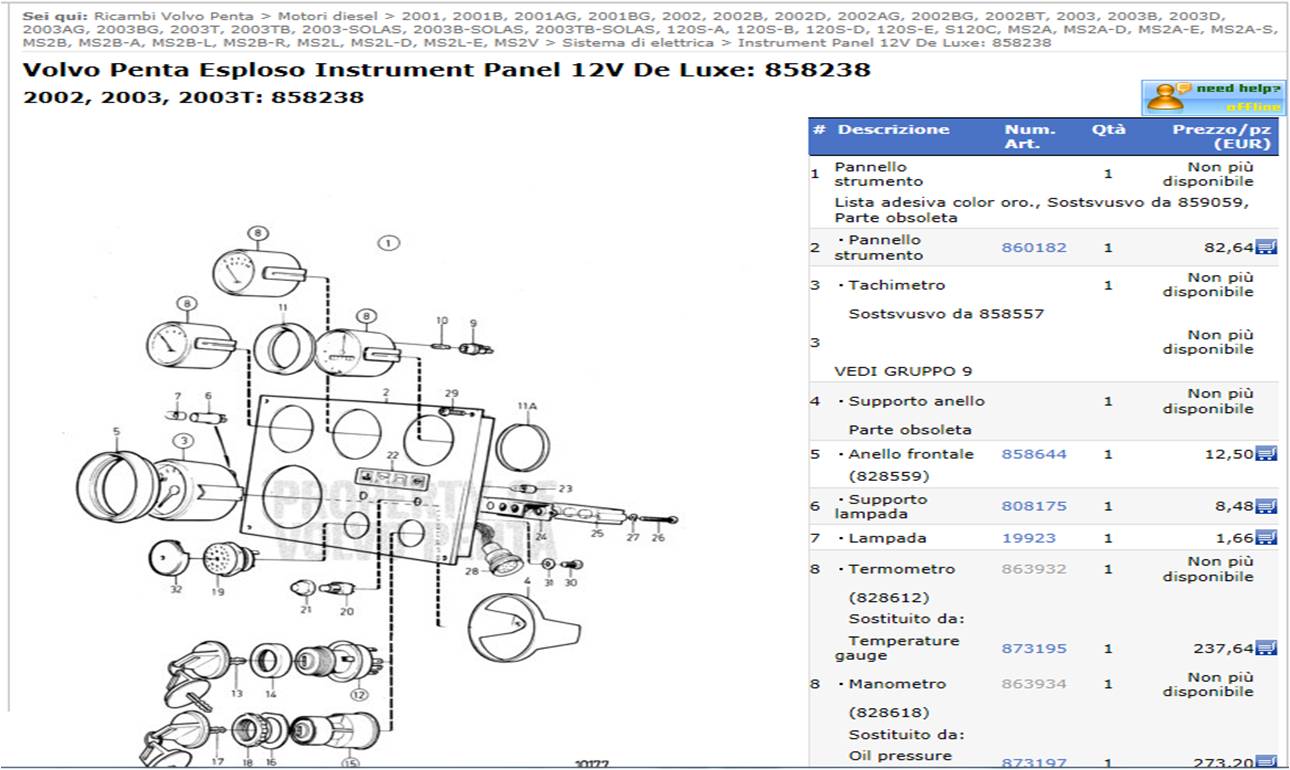Click the 237,64 price value
The width and height of the screenshot is (1290, 770).
1223,648
